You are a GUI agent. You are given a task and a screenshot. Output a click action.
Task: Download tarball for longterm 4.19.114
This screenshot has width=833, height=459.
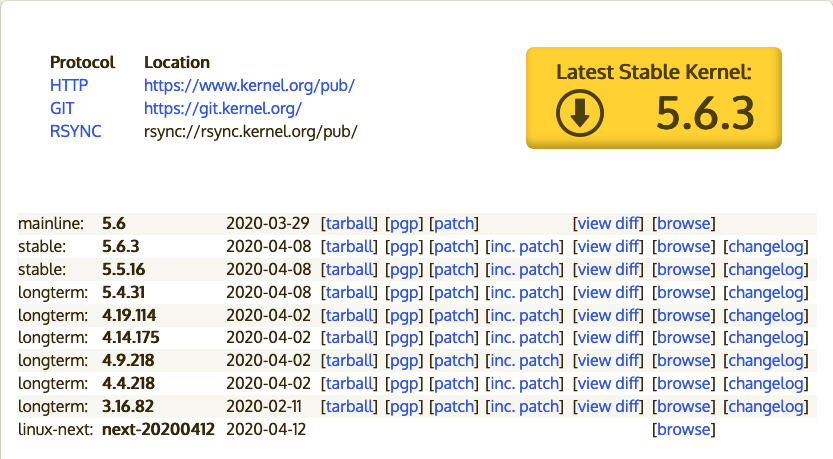[349, 315]
